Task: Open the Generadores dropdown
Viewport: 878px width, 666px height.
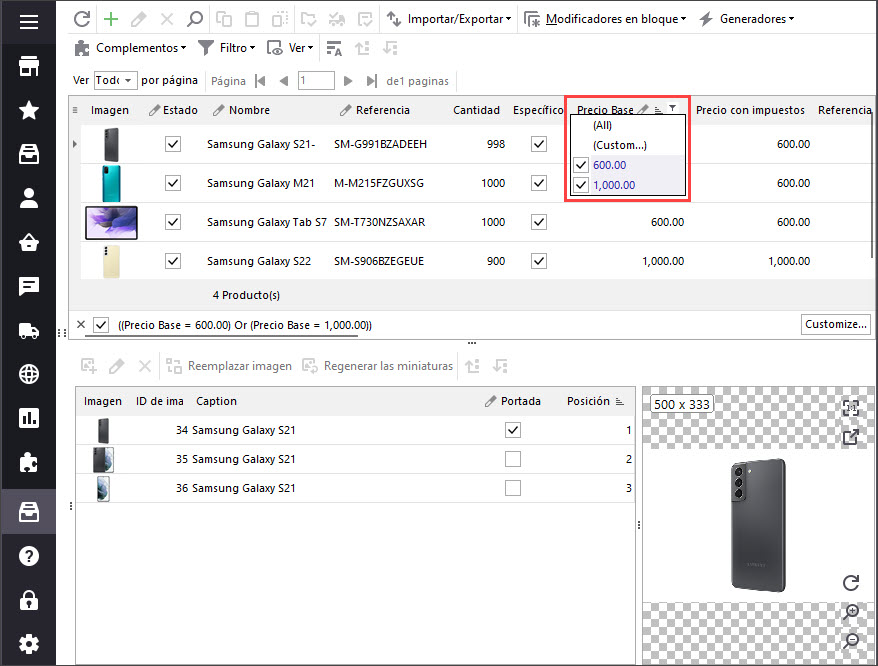Action: click(746, 19)
